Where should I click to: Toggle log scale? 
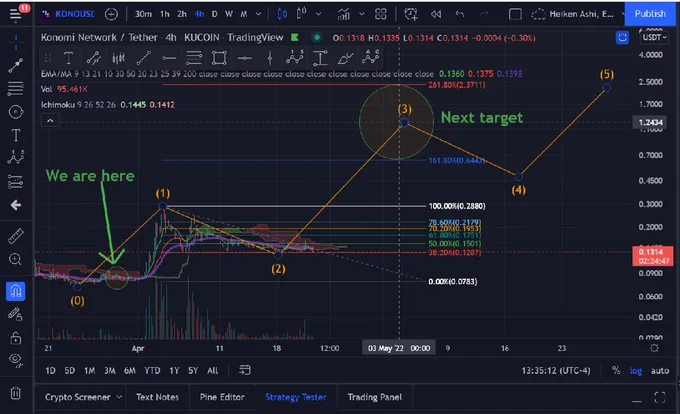point(636,371)
